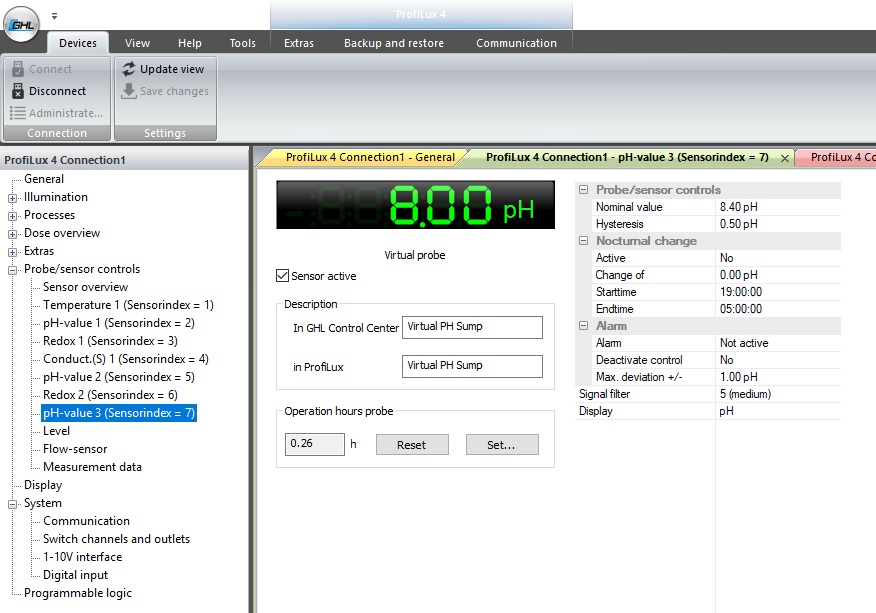Open the View ribbon tab

click(x=137, y=43)
